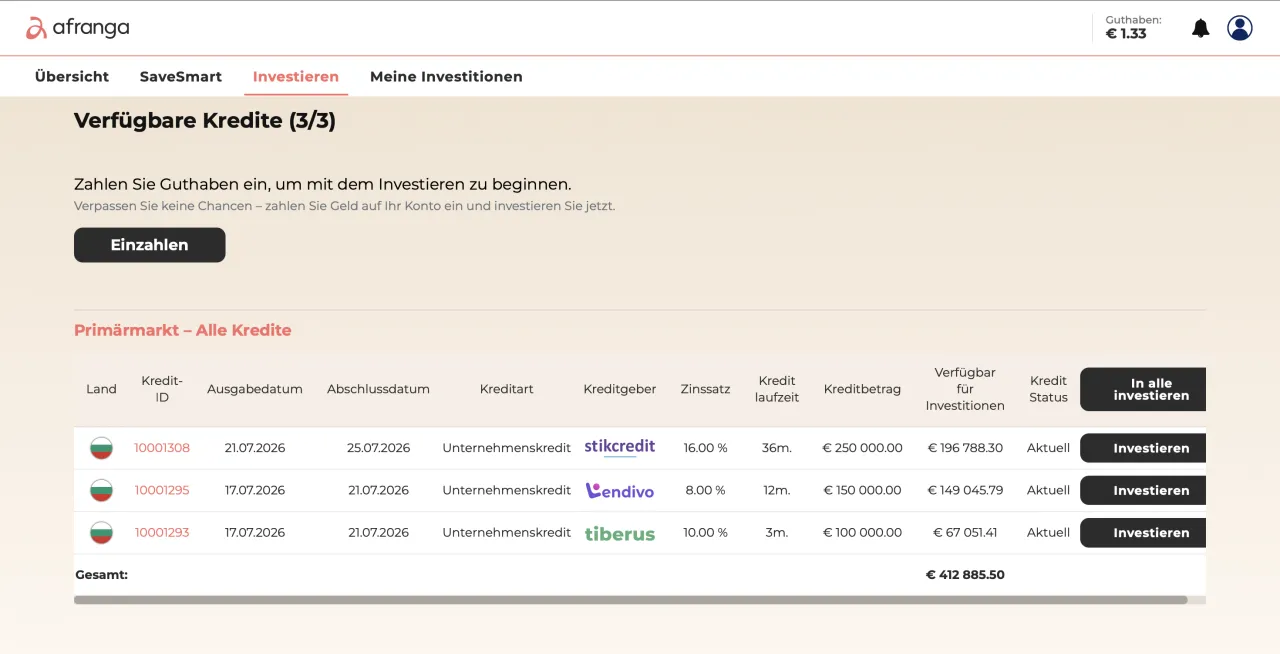Image resolution: width=1280 pixels, height=654 pixels.
Task: Click In alle investieren button
Action: [x=1143, y=389]
